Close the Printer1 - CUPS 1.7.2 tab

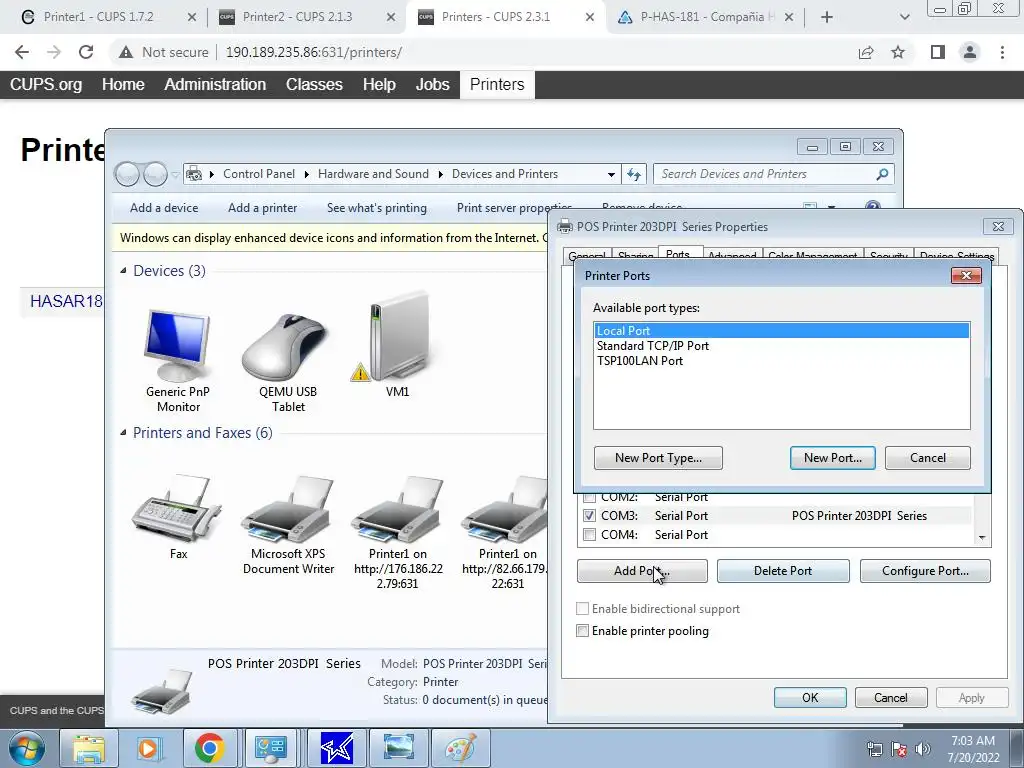(191, 17)
